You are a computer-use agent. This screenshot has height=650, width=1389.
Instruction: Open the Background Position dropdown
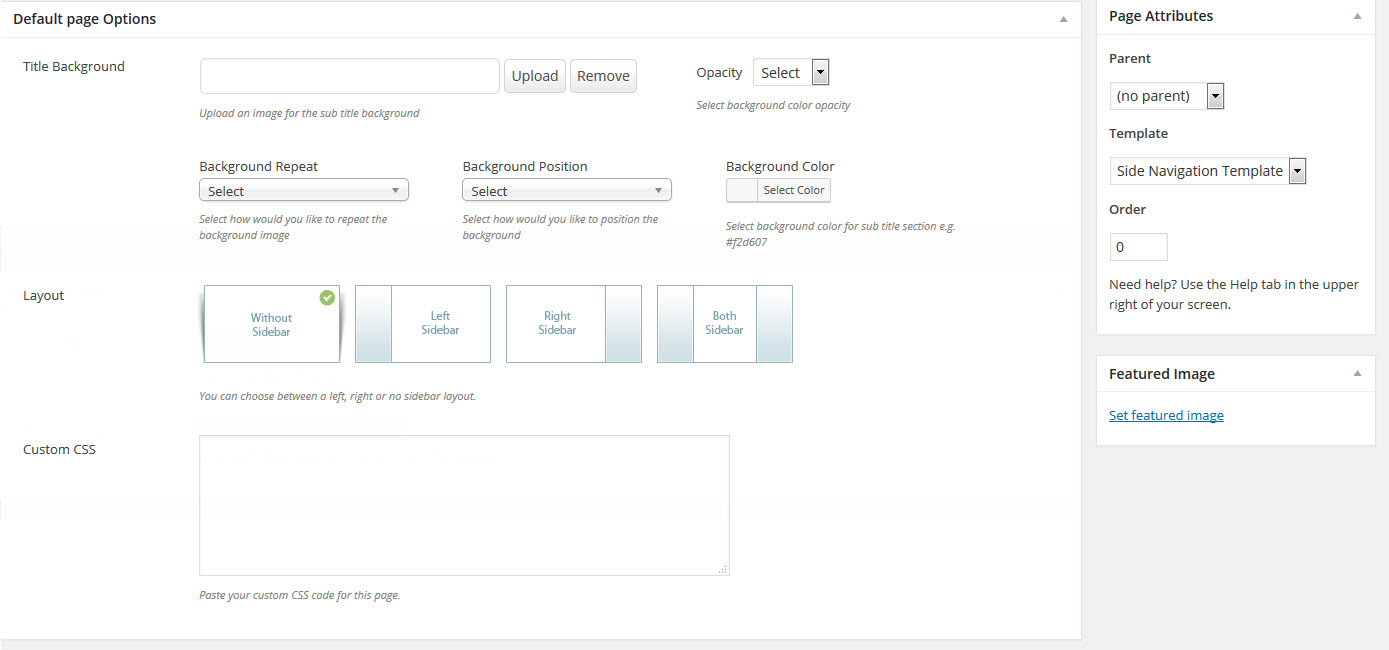point(567,191)
